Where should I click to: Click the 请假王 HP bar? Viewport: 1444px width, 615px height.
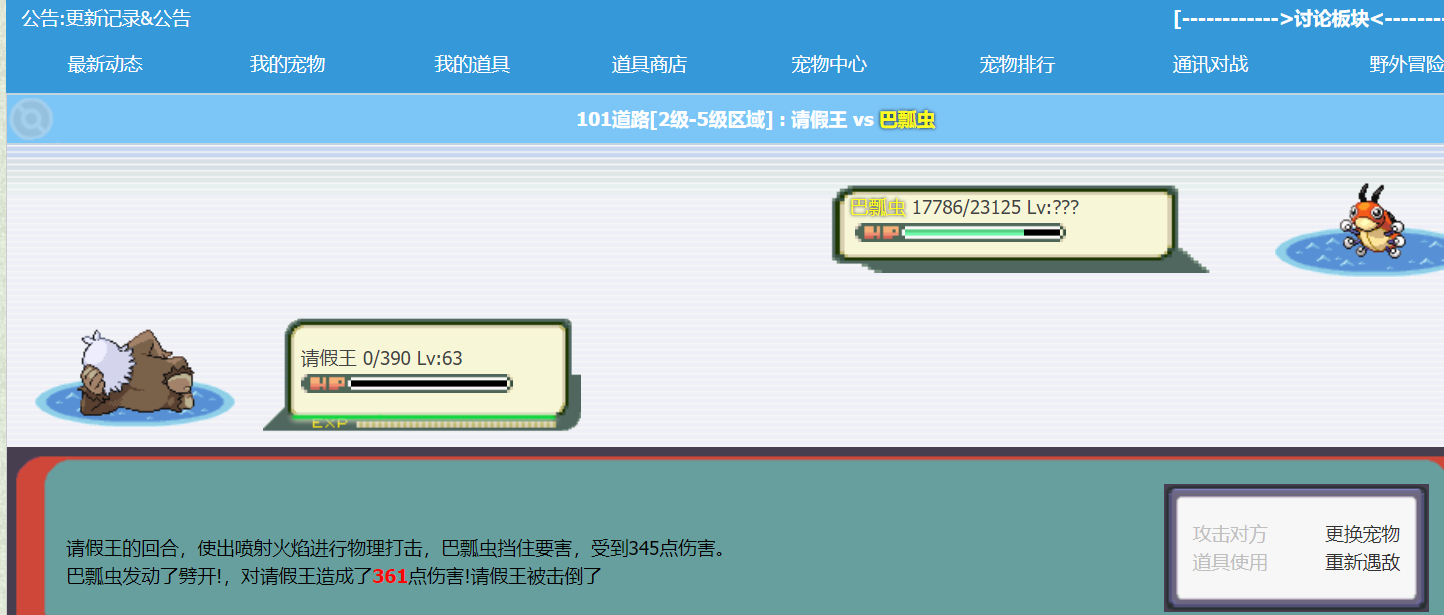[406, 383]
